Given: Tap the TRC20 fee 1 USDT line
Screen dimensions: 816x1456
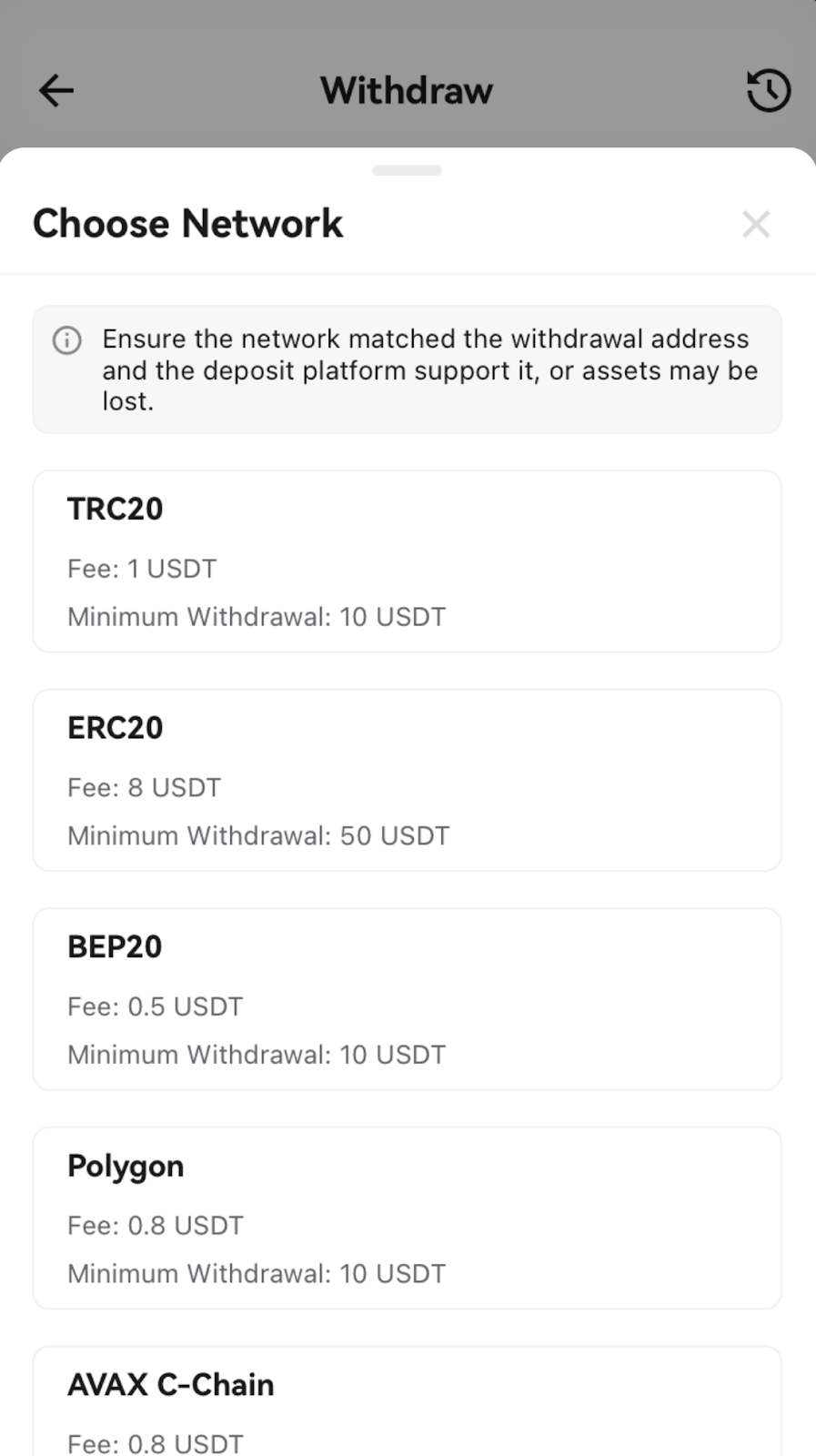Looking at the screenshot, I should 142,569.
